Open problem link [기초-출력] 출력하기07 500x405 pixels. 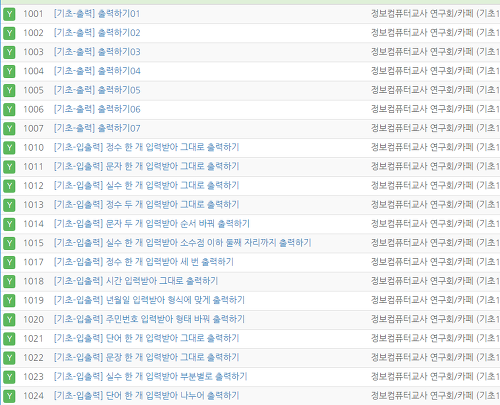97,128
